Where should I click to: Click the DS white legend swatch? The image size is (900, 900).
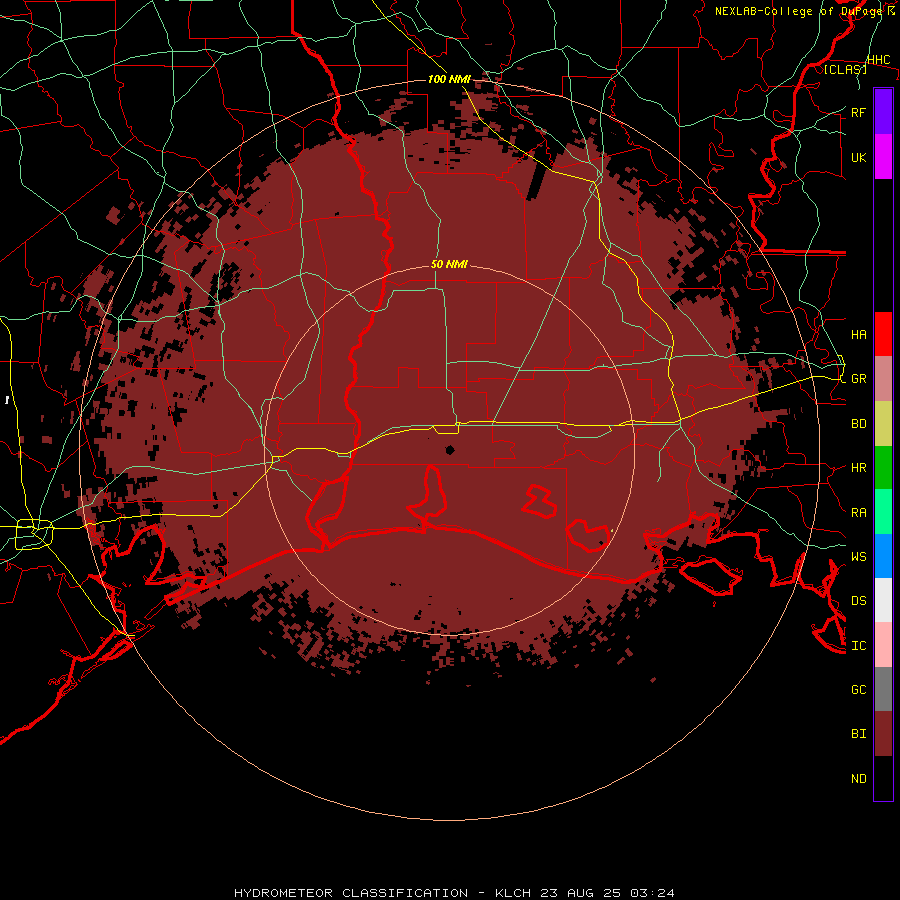(883, 600)
